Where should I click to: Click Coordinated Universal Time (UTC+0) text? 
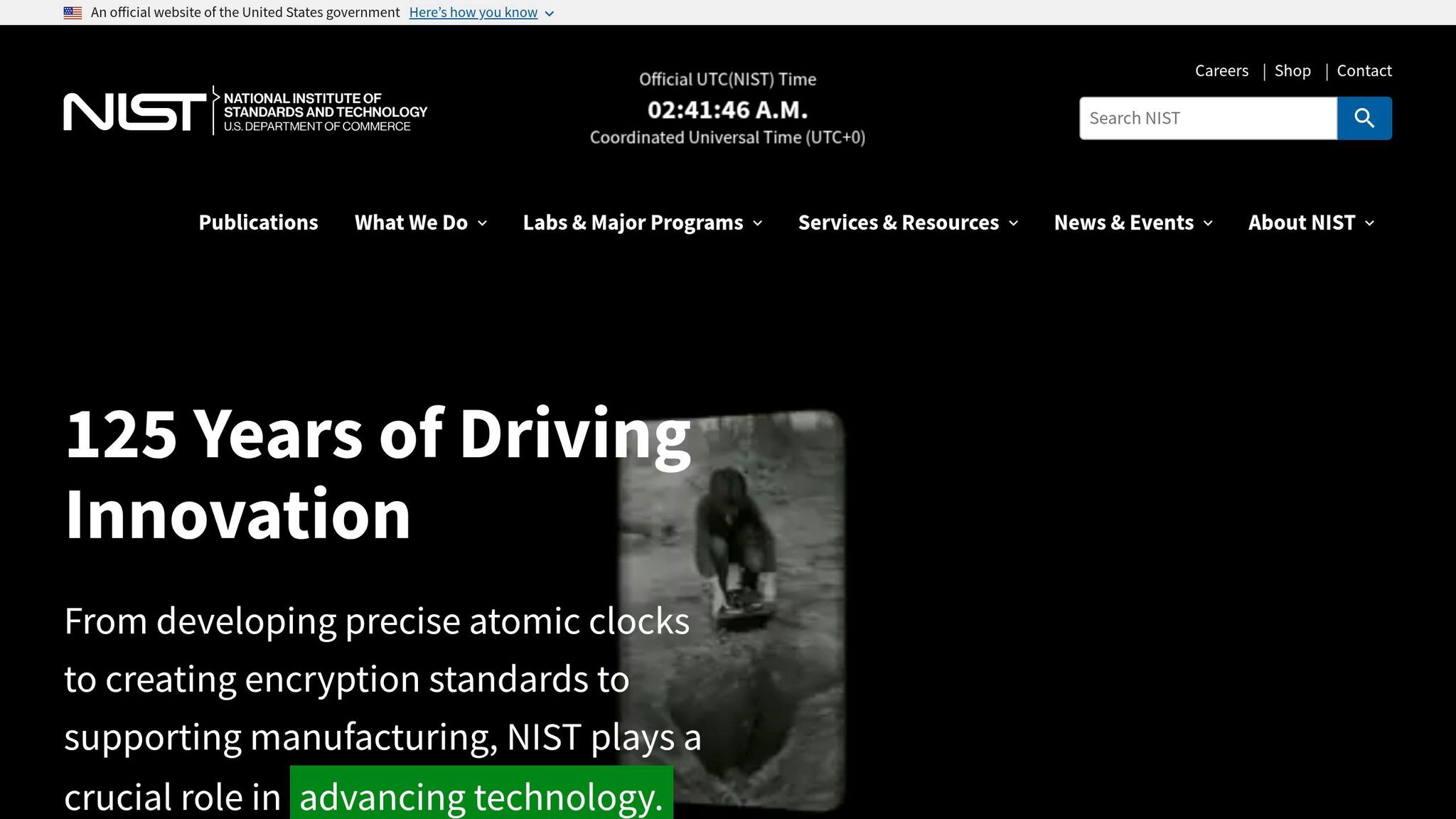[x=727, y=137]
